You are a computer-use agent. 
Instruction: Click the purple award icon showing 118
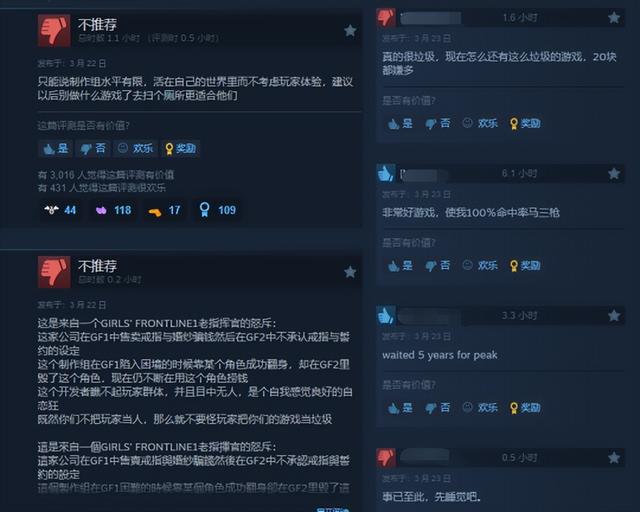pos(113,210)
